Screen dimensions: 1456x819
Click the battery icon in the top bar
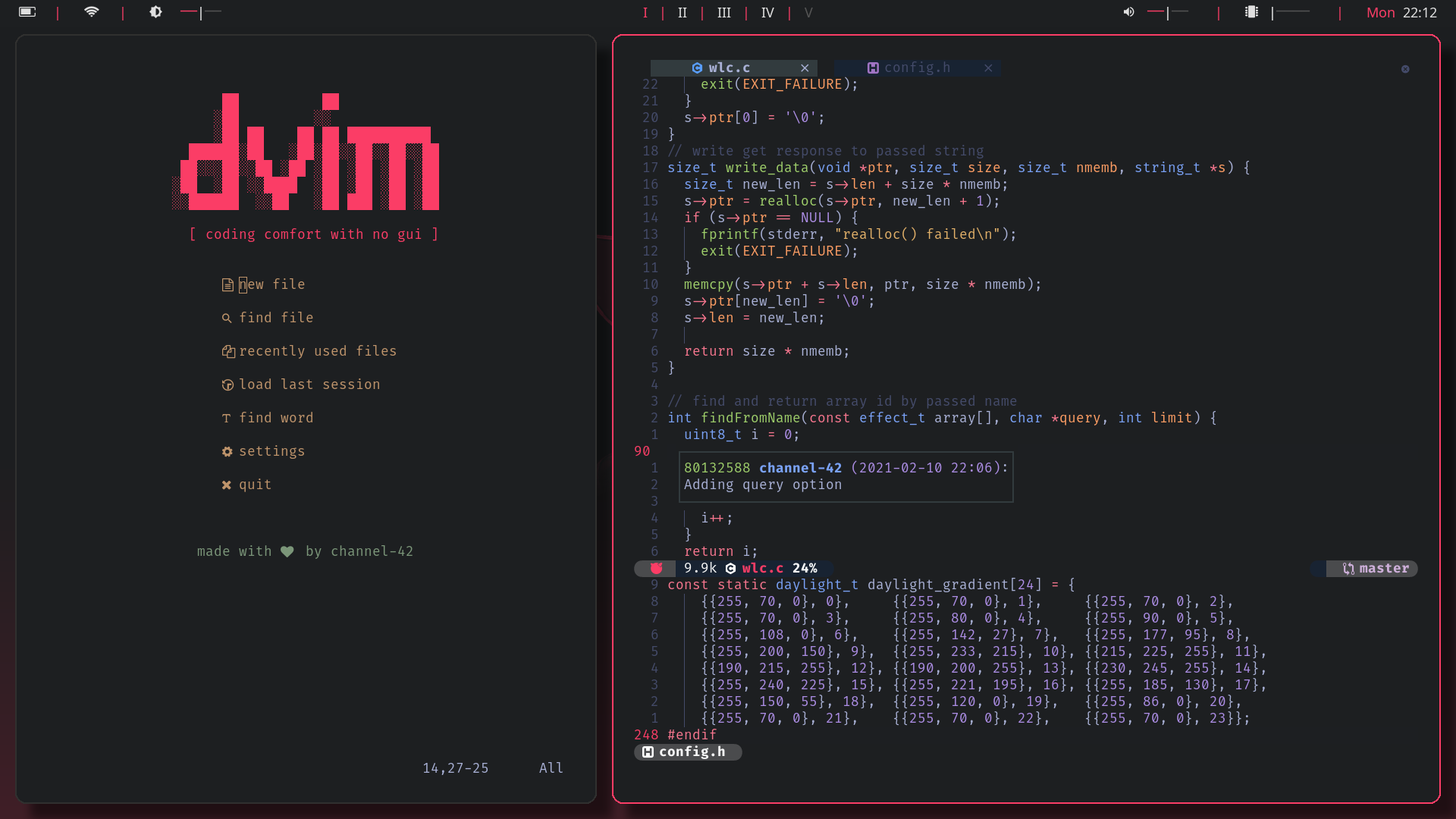27,12
